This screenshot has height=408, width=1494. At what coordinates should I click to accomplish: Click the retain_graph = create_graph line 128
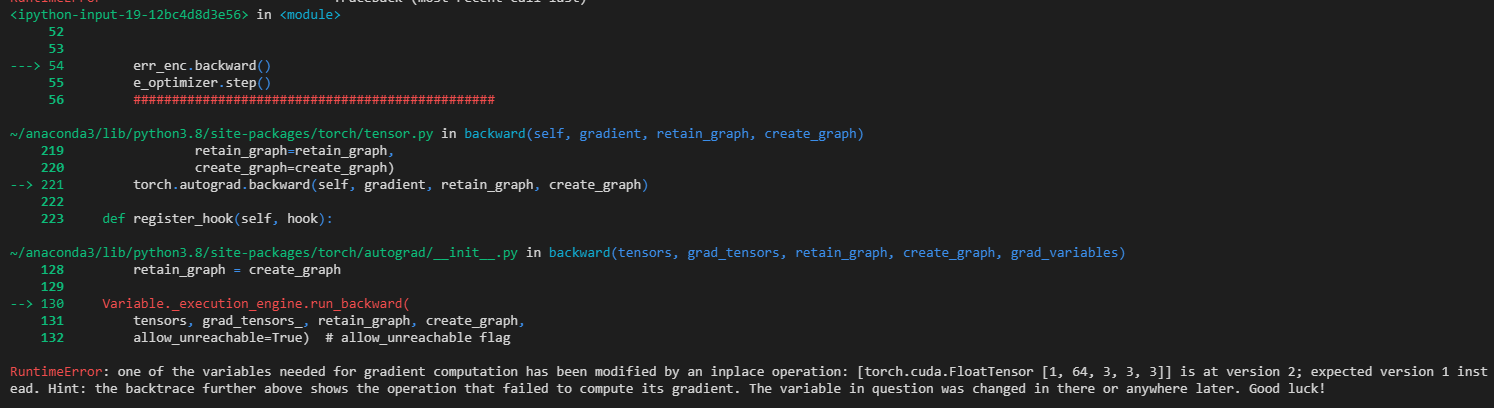pyautogui.click(x=237, y=270)
